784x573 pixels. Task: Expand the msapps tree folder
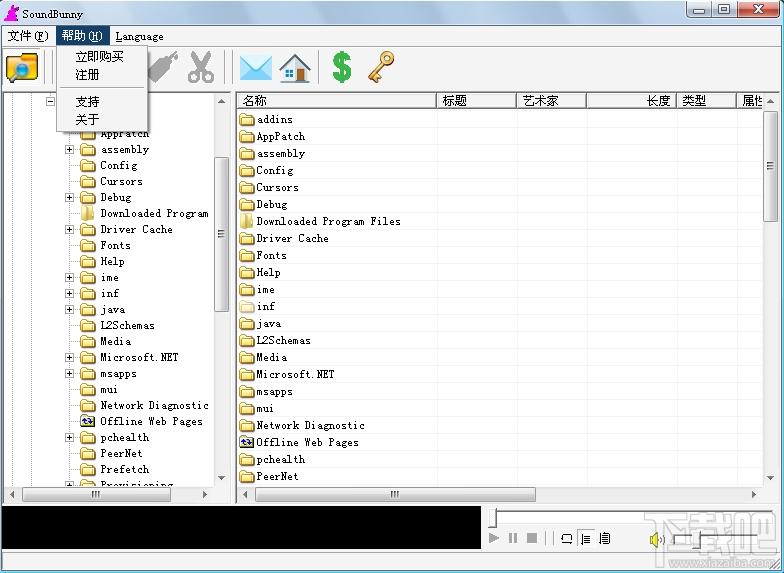pyautogui.click(x=70, y=374)
